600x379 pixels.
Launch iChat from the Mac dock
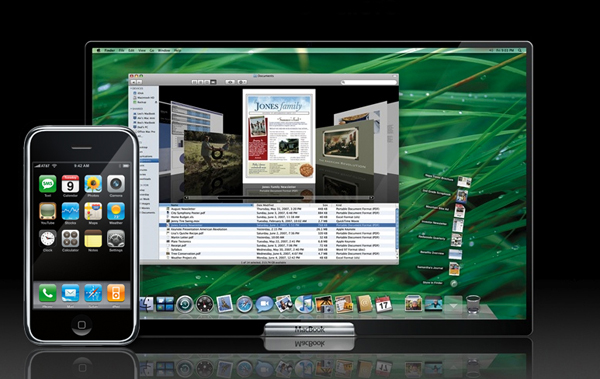pos(264,304)
